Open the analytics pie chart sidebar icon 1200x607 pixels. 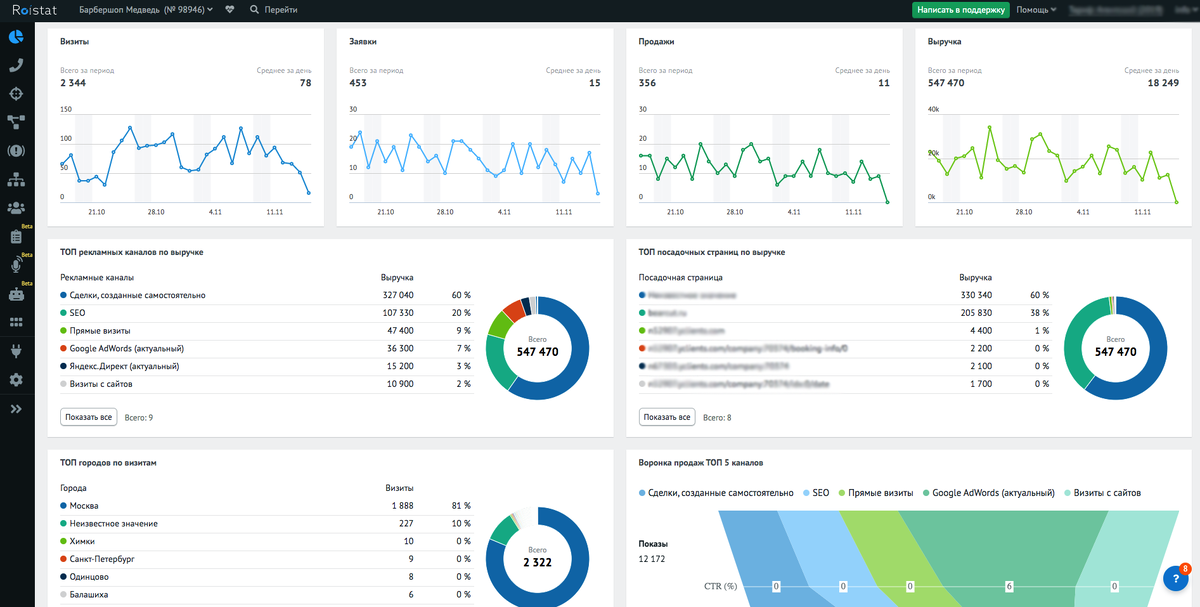[x=16, y=37]
